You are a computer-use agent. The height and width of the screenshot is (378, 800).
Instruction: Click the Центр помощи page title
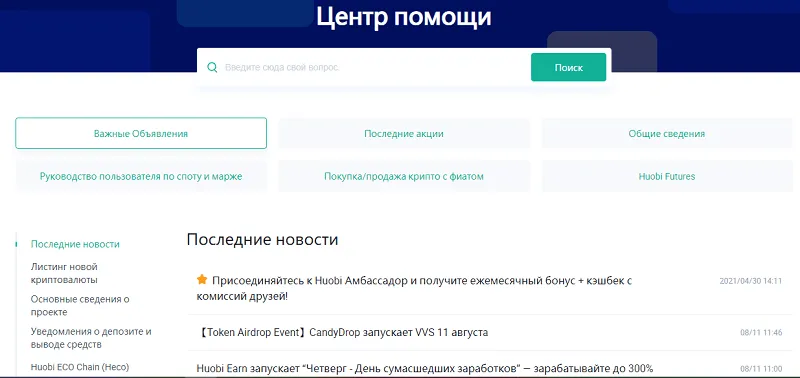click(404, 16)
